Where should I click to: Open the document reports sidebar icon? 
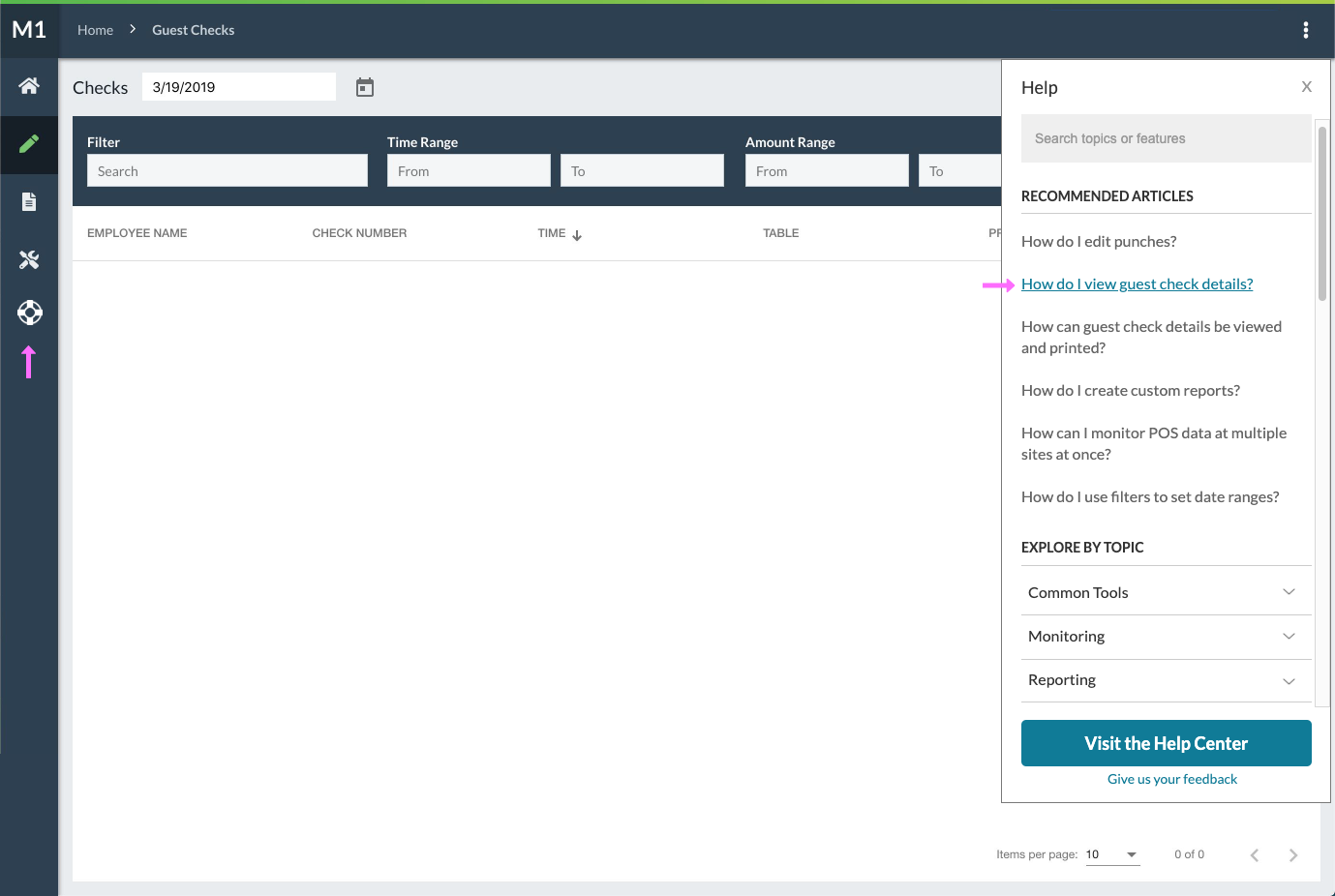point(29,201)
